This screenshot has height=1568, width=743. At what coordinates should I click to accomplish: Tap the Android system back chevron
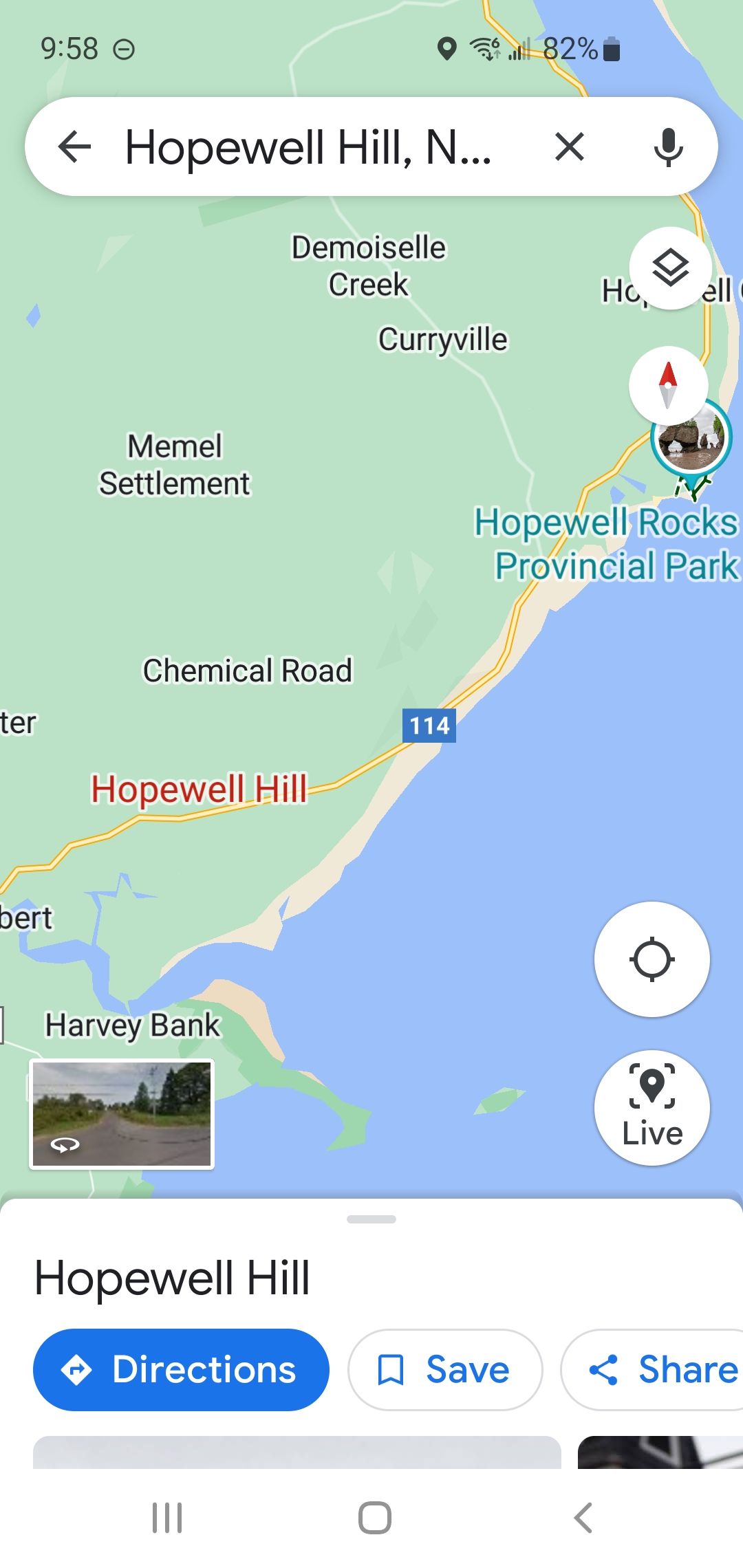583,1518
